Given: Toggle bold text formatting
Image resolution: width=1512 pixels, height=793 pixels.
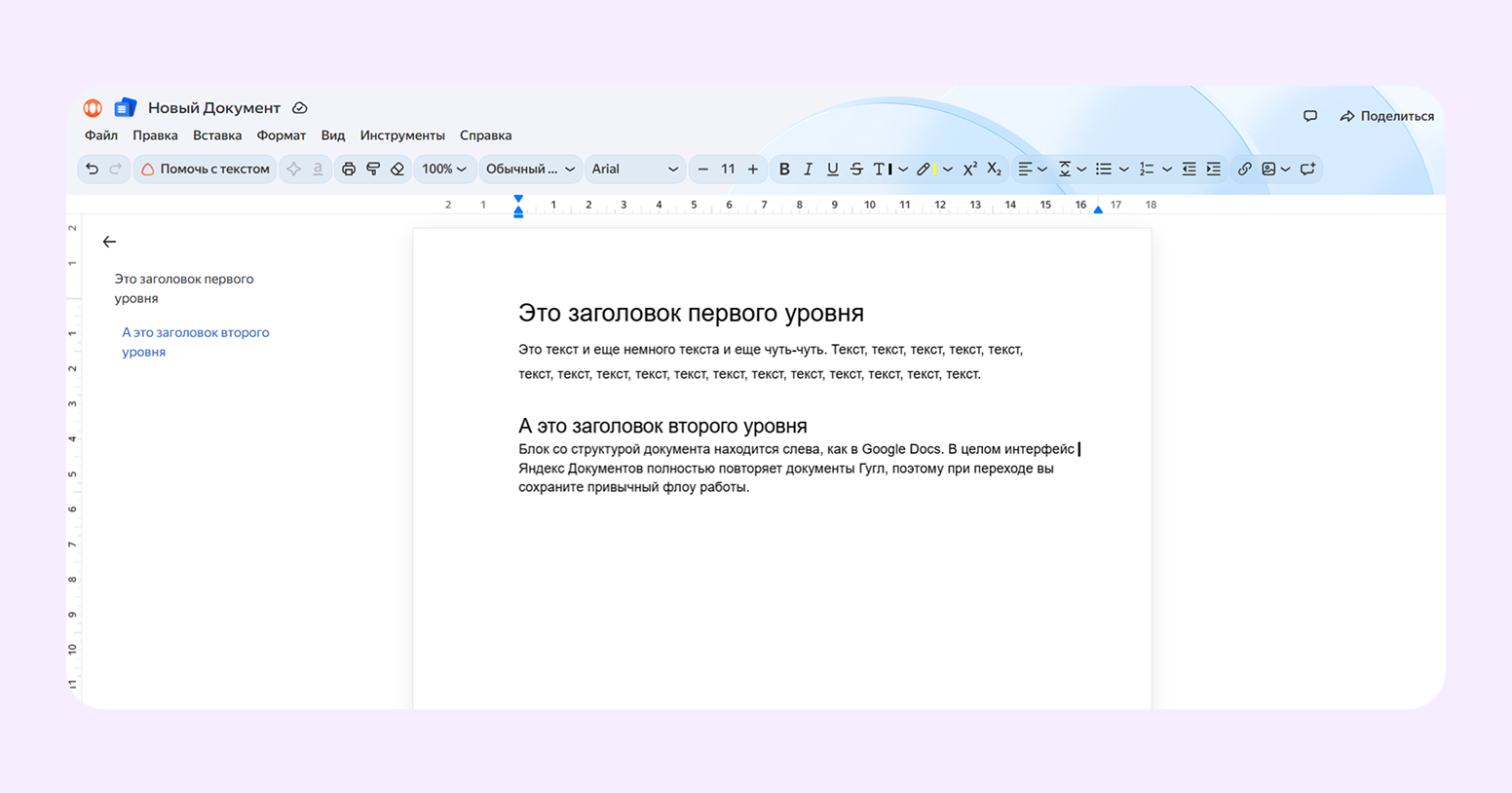Looking at the screenshot, I should 784,169.
